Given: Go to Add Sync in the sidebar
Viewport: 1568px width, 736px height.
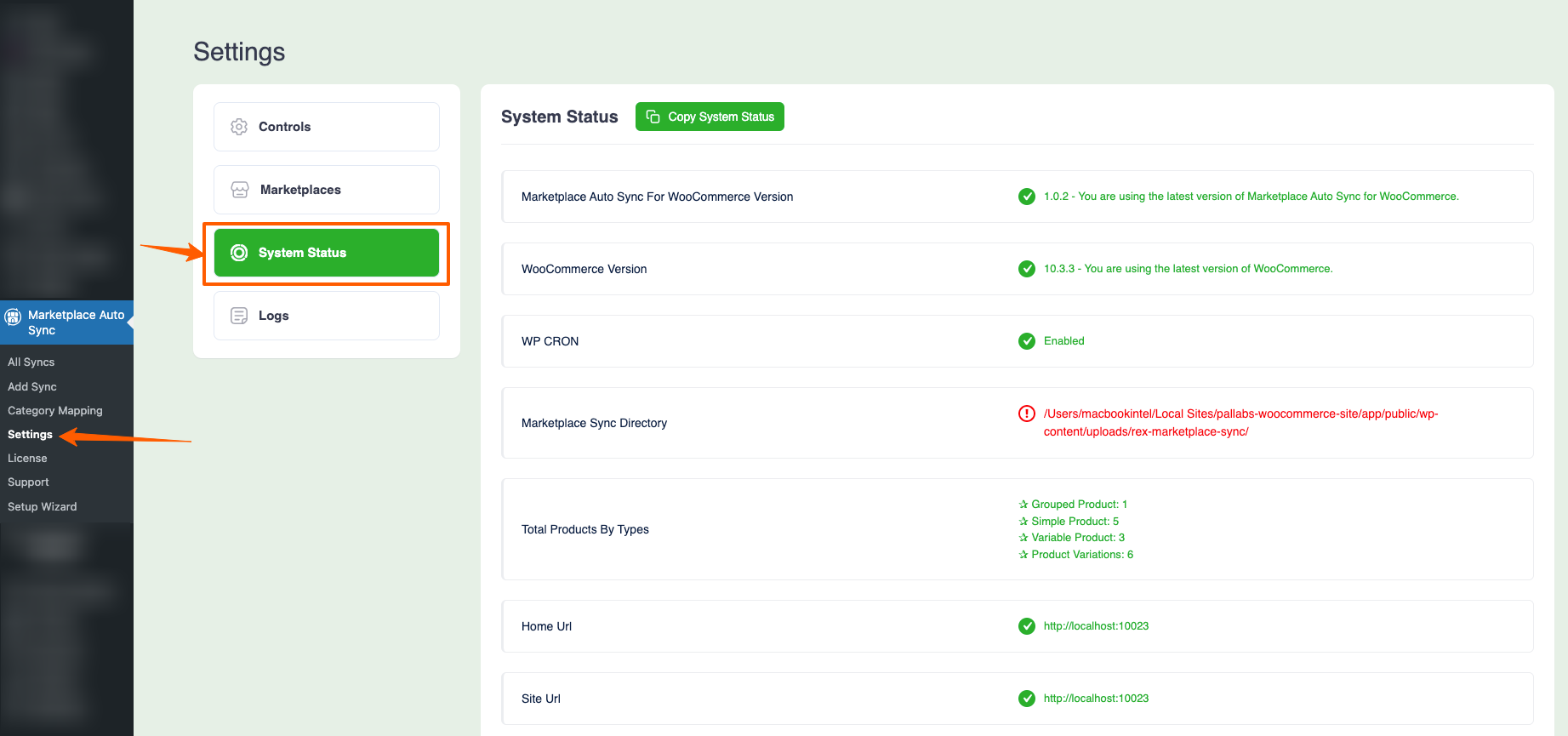Looking at the screenshot, I should (32, 386).
